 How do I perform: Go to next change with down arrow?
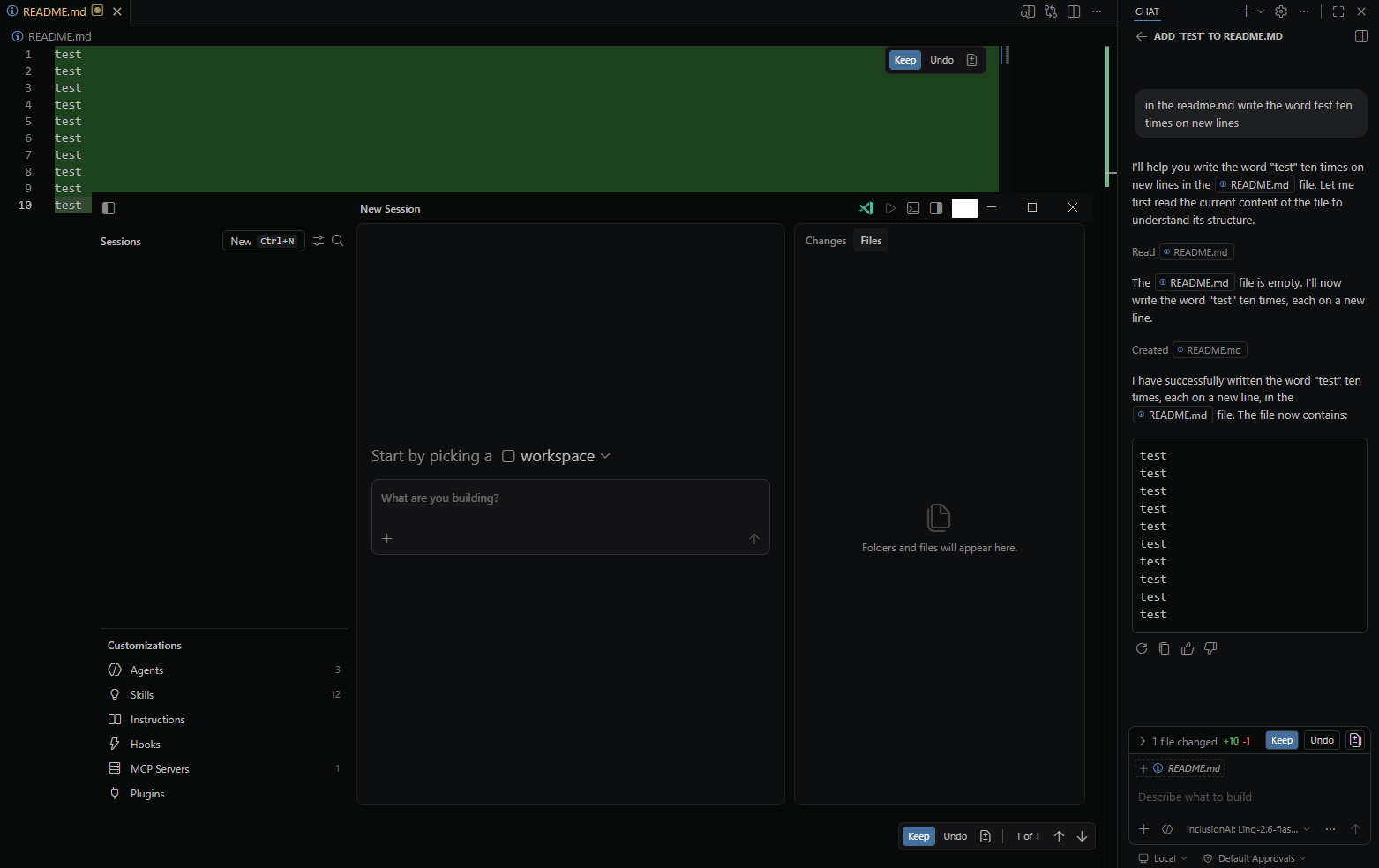[1082, 836]
